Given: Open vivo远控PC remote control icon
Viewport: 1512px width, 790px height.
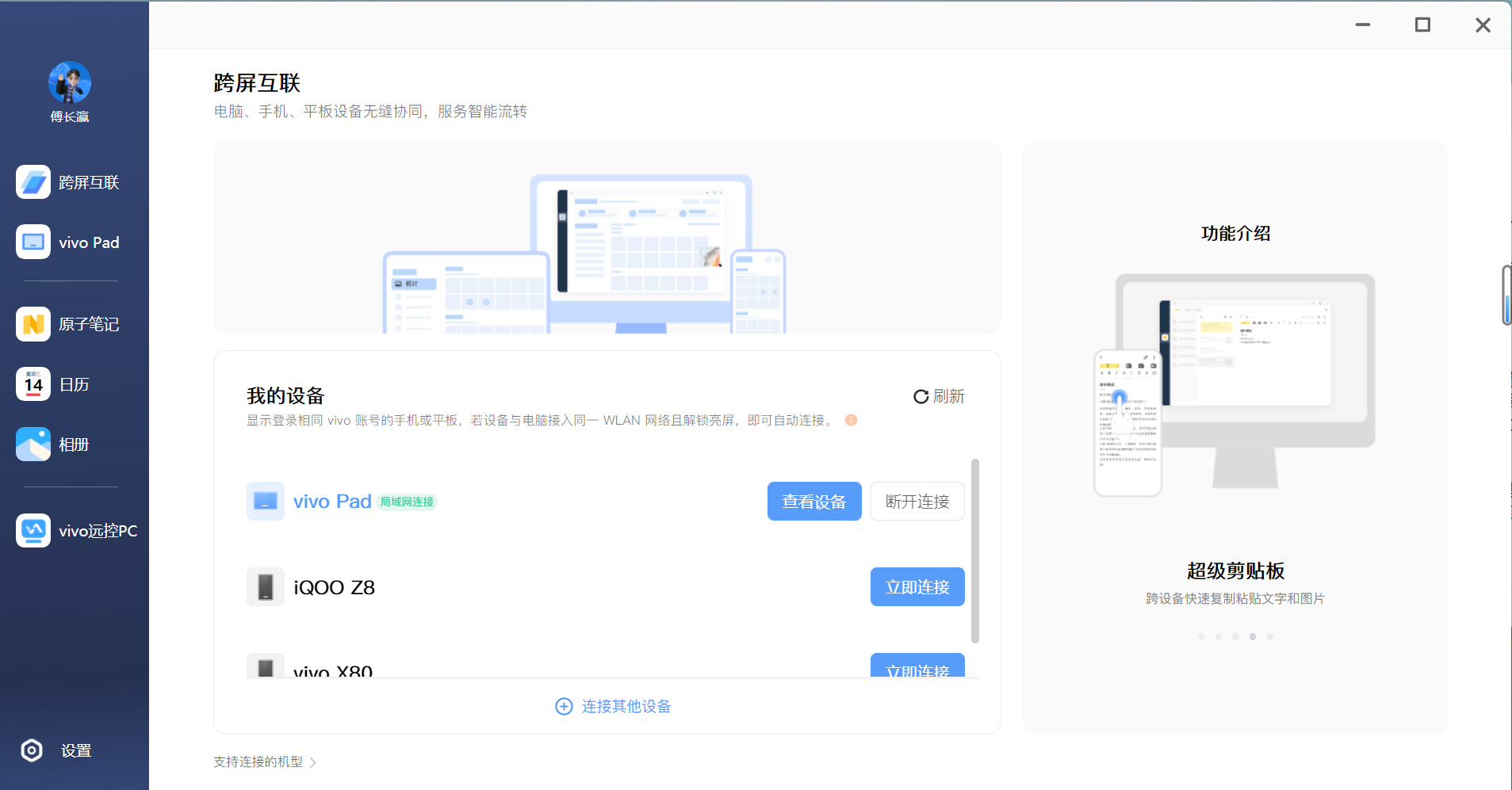Looking at the screenshot, I should pyautogui.click(x=33, y=530).
